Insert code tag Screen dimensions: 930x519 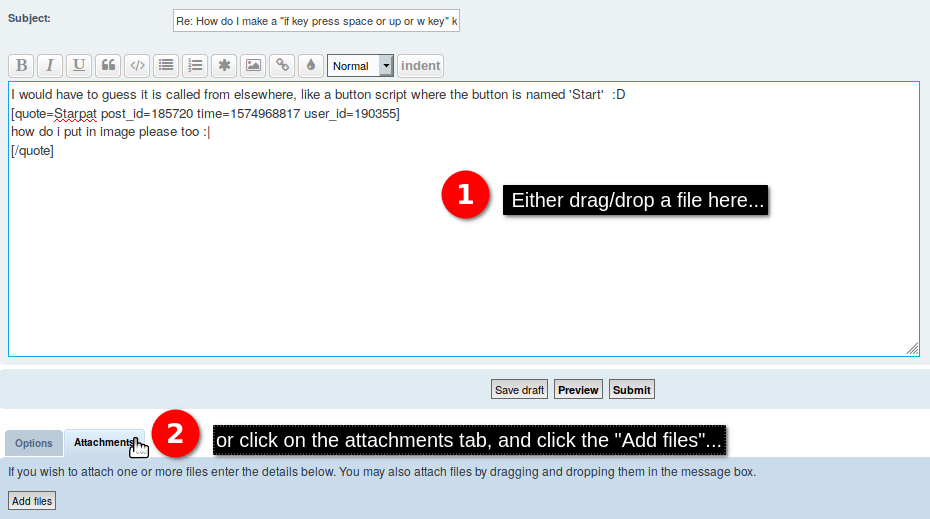[x=137, y=66]
